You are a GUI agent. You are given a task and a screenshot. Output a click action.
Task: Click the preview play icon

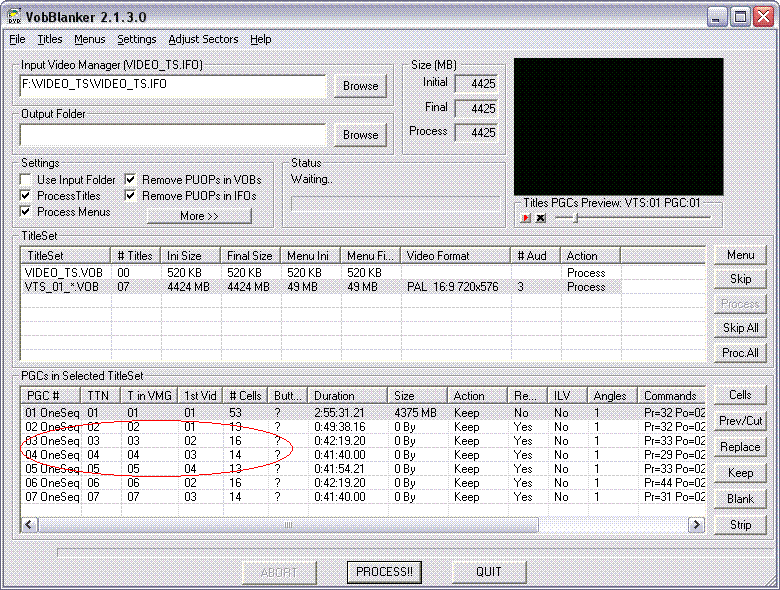click(x=525, y=218)
